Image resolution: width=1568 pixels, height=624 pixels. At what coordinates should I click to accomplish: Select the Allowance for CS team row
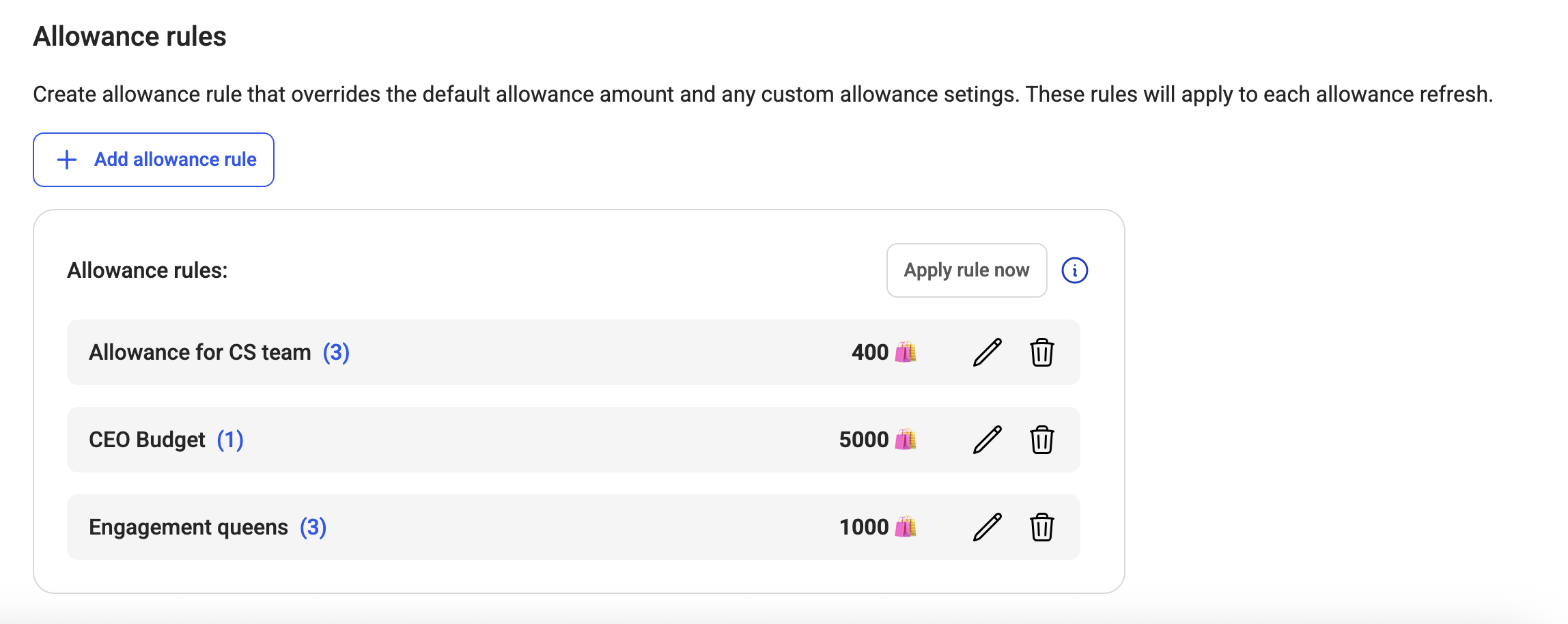573,352
